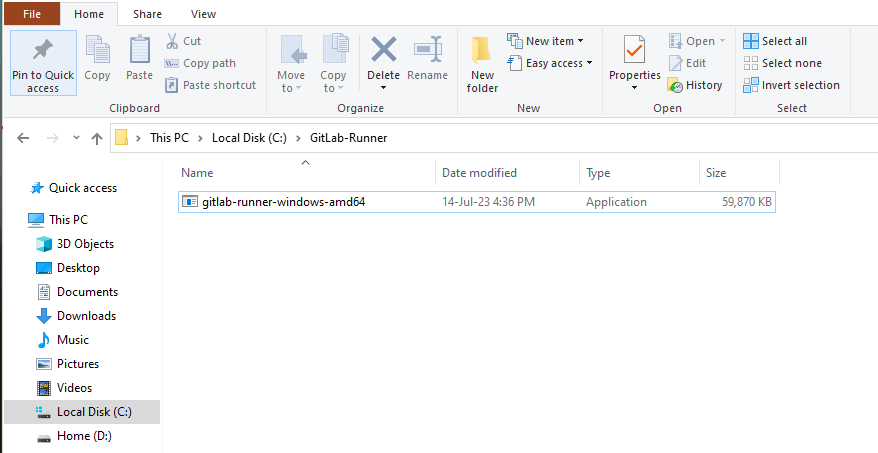
Task: Expand chevron after Local Disk (C:) breadcrumb
Action: 298,138
